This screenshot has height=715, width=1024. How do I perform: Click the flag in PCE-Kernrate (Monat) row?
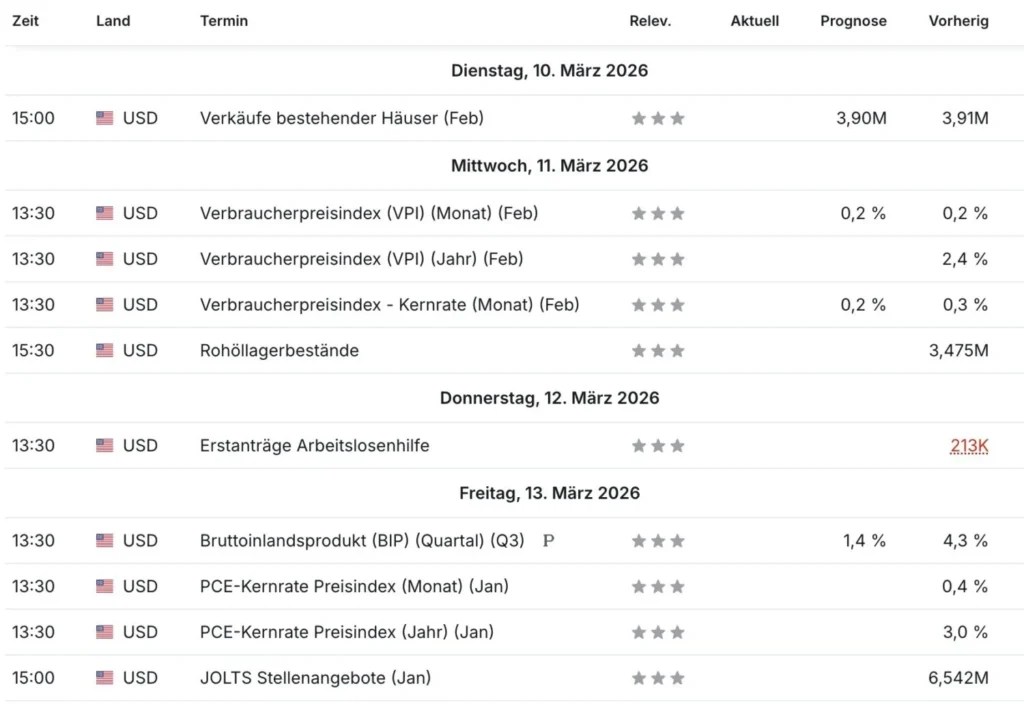[104, 586]
